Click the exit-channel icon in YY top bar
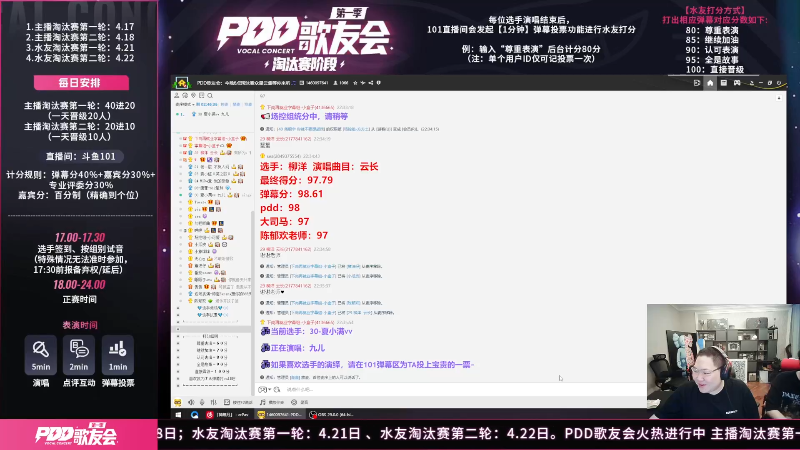The height and width of the screenshot is (450, 800). [697, 83]
